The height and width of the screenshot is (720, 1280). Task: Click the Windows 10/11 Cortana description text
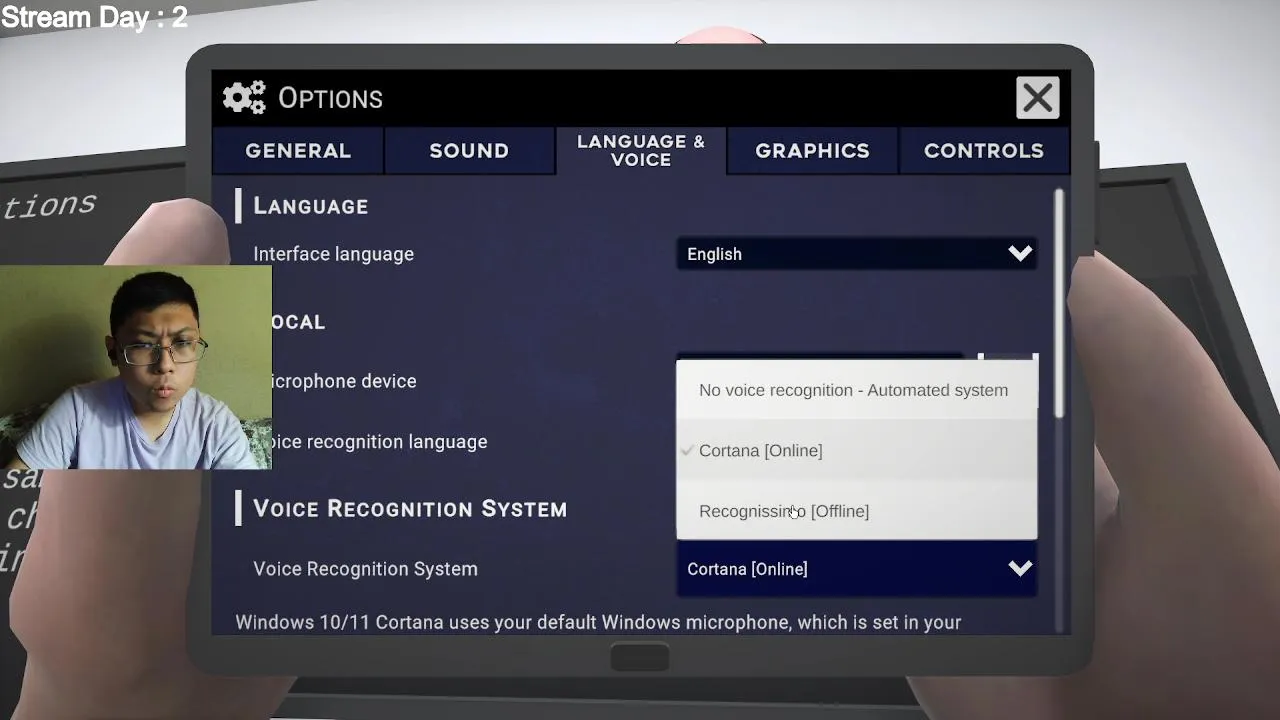[x=598, y=622]
